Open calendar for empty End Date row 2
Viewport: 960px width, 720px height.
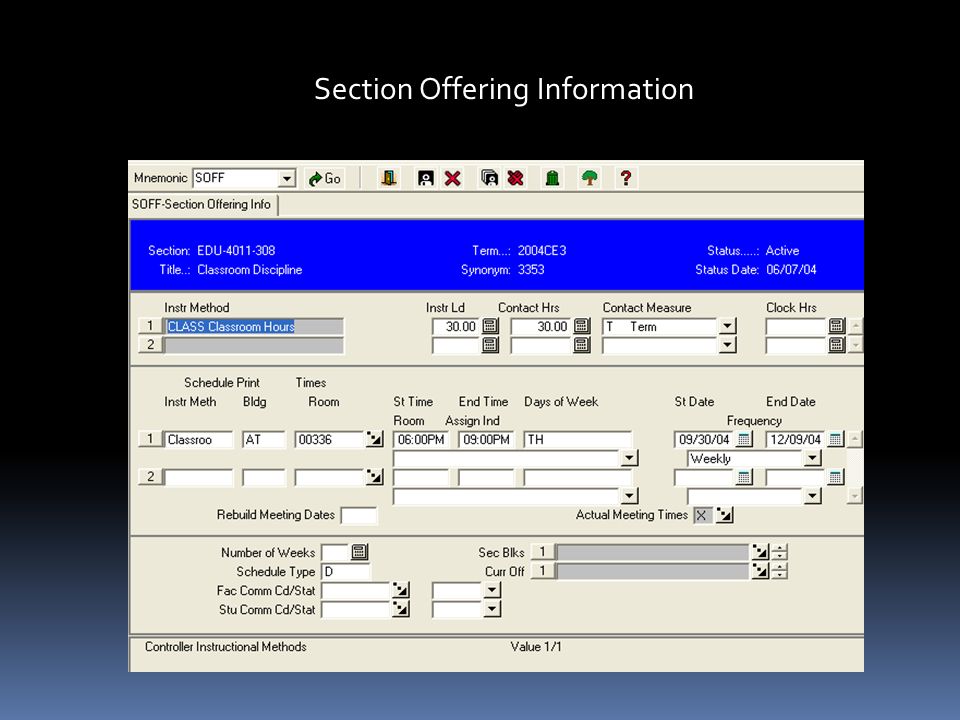coord(835,477)
